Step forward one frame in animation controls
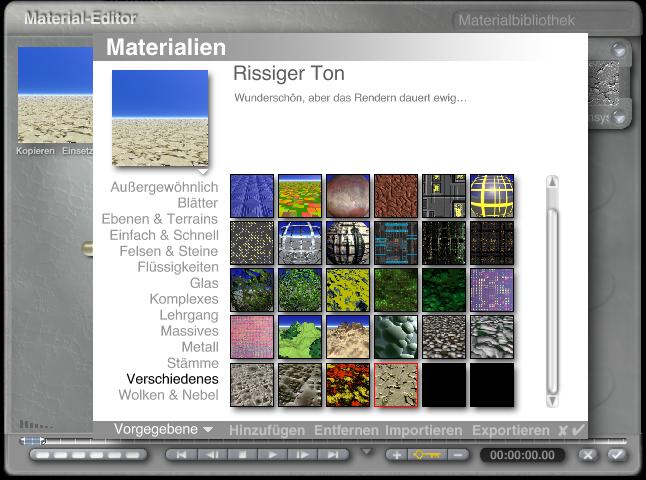The height and width of the screenshot is (480, 646). [x=302, y=455]
